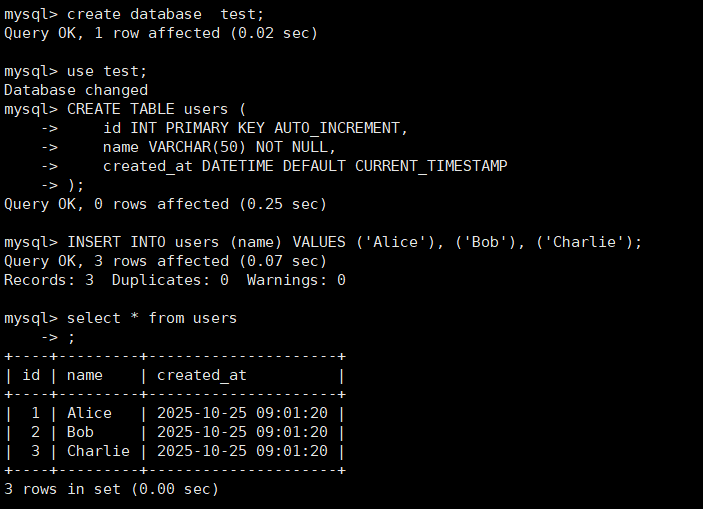Click the 'created_at' result table header
This screenshot has width=703, height=509.
201,375
